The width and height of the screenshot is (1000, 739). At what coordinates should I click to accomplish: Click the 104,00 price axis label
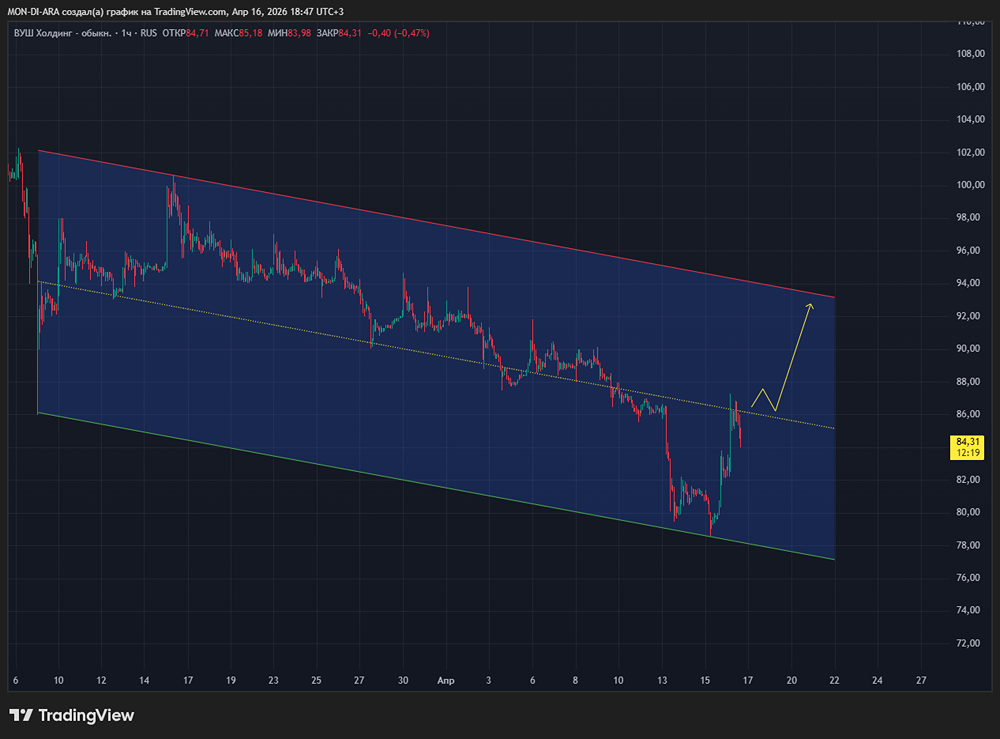coord(971,119)
